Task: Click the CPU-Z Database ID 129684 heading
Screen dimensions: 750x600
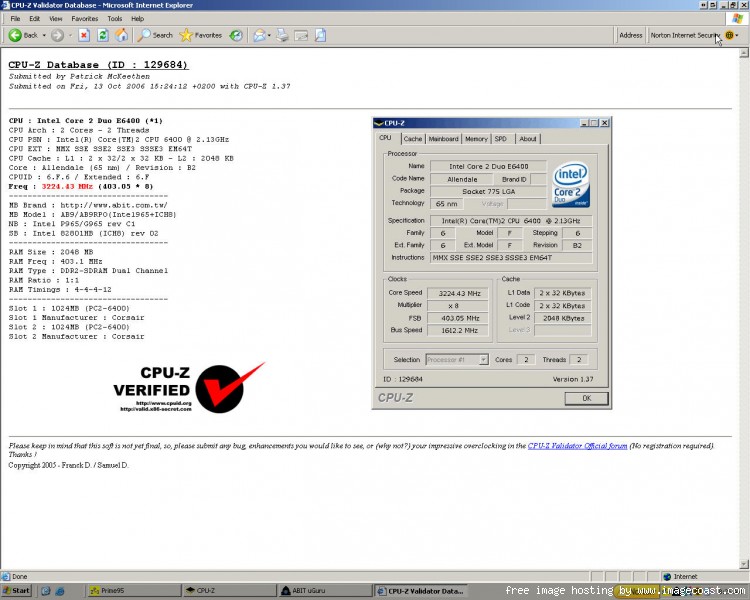Action: [99, 65]
